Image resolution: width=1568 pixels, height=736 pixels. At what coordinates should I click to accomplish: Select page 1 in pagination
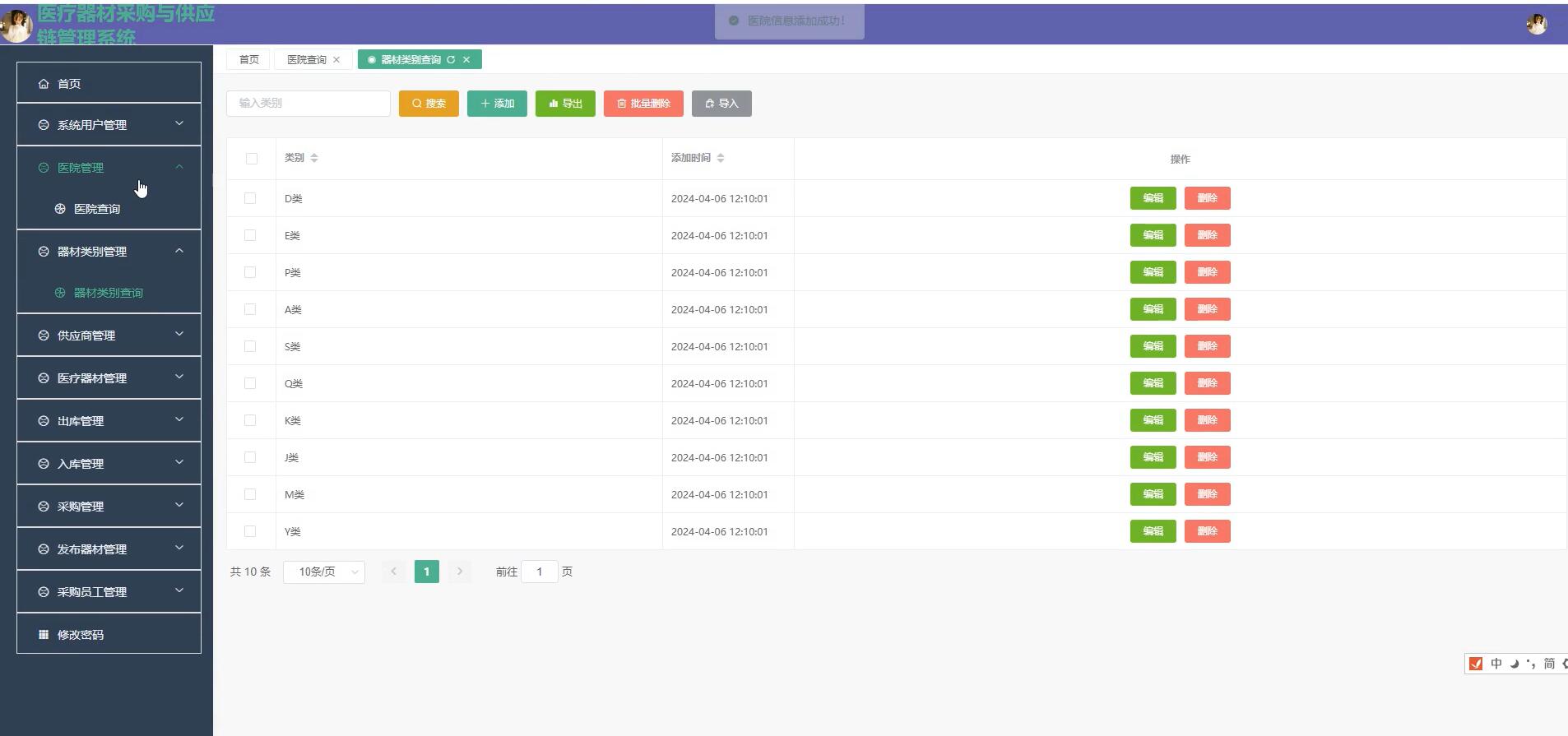coord(427,572)
